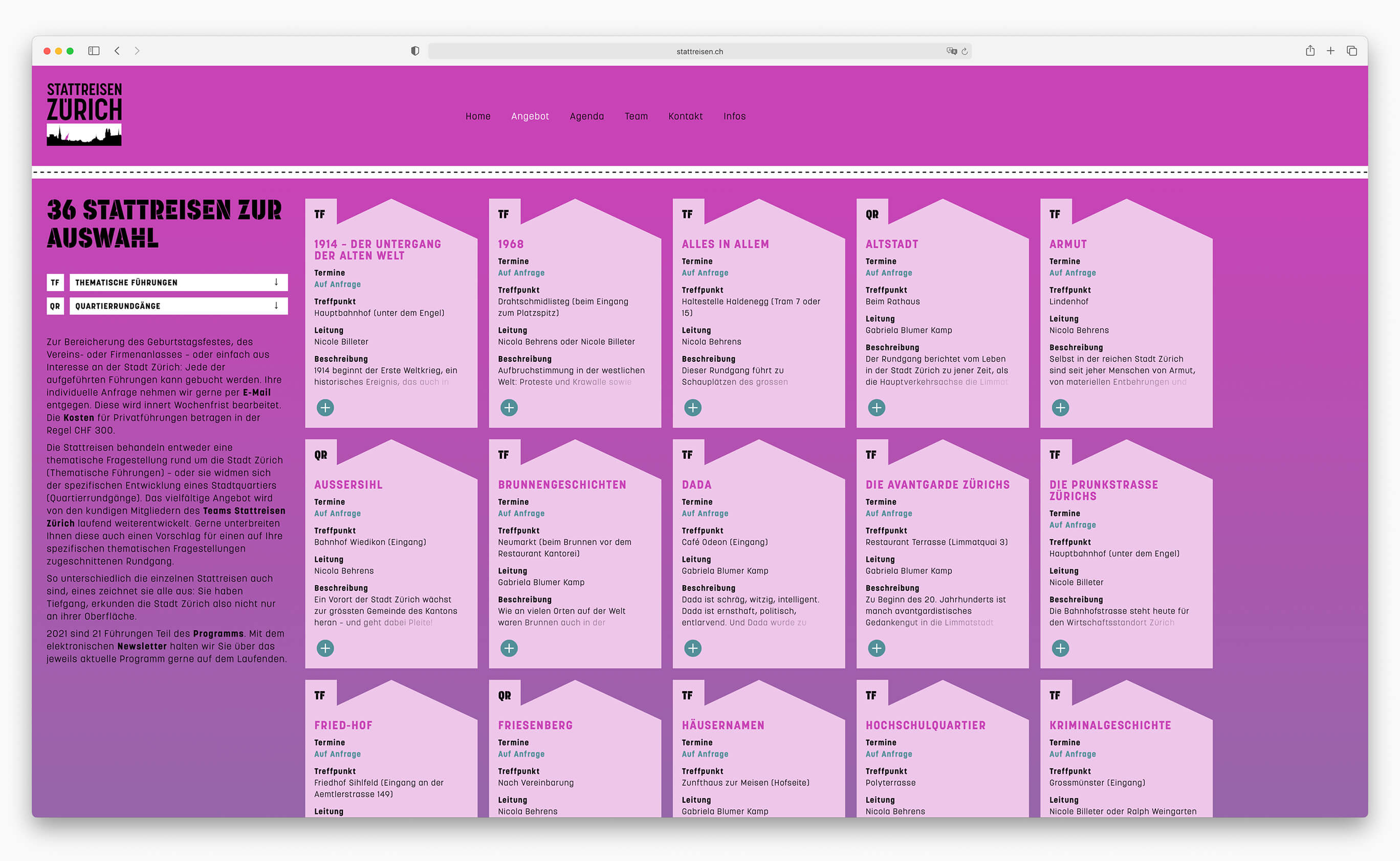Image resolution: width=1400 pixels, height=861 pixels.
Task: Click the down arrow in Quartierrundgänge
Action: click(276, 305)
